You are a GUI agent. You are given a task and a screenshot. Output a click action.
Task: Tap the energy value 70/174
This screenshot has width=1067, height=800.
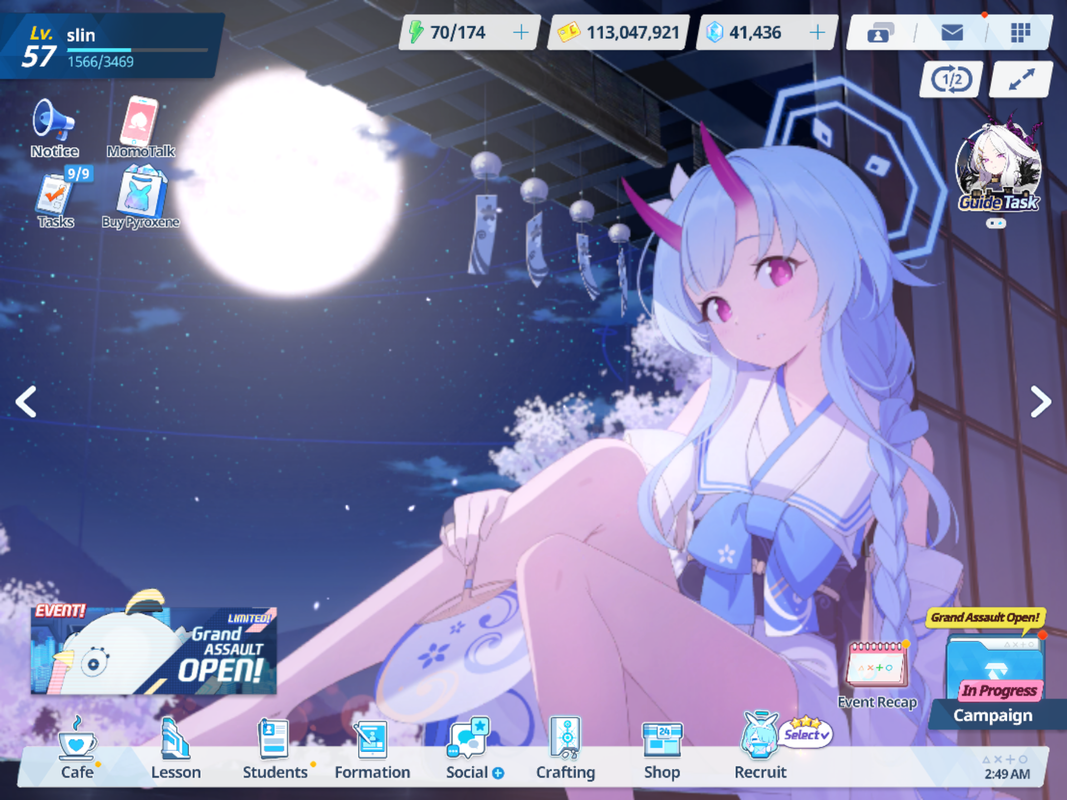(457, 32)
